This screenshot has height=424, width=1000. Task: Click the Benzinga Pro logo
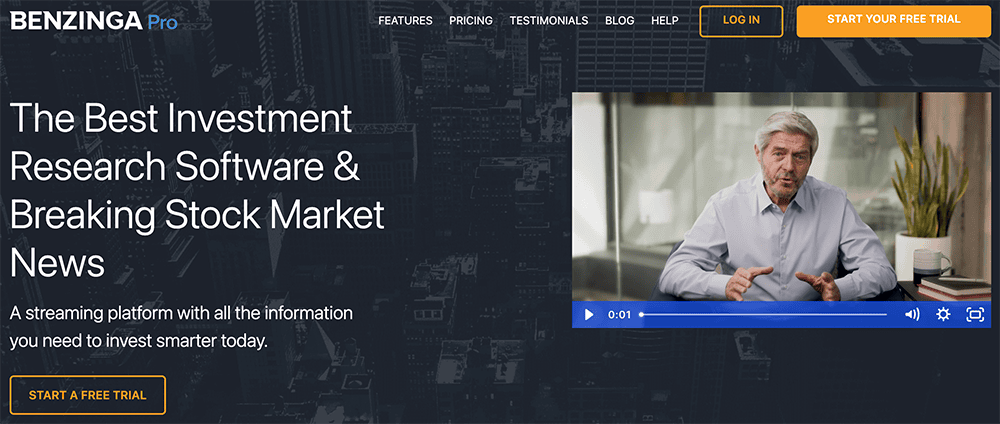point(93,20)
